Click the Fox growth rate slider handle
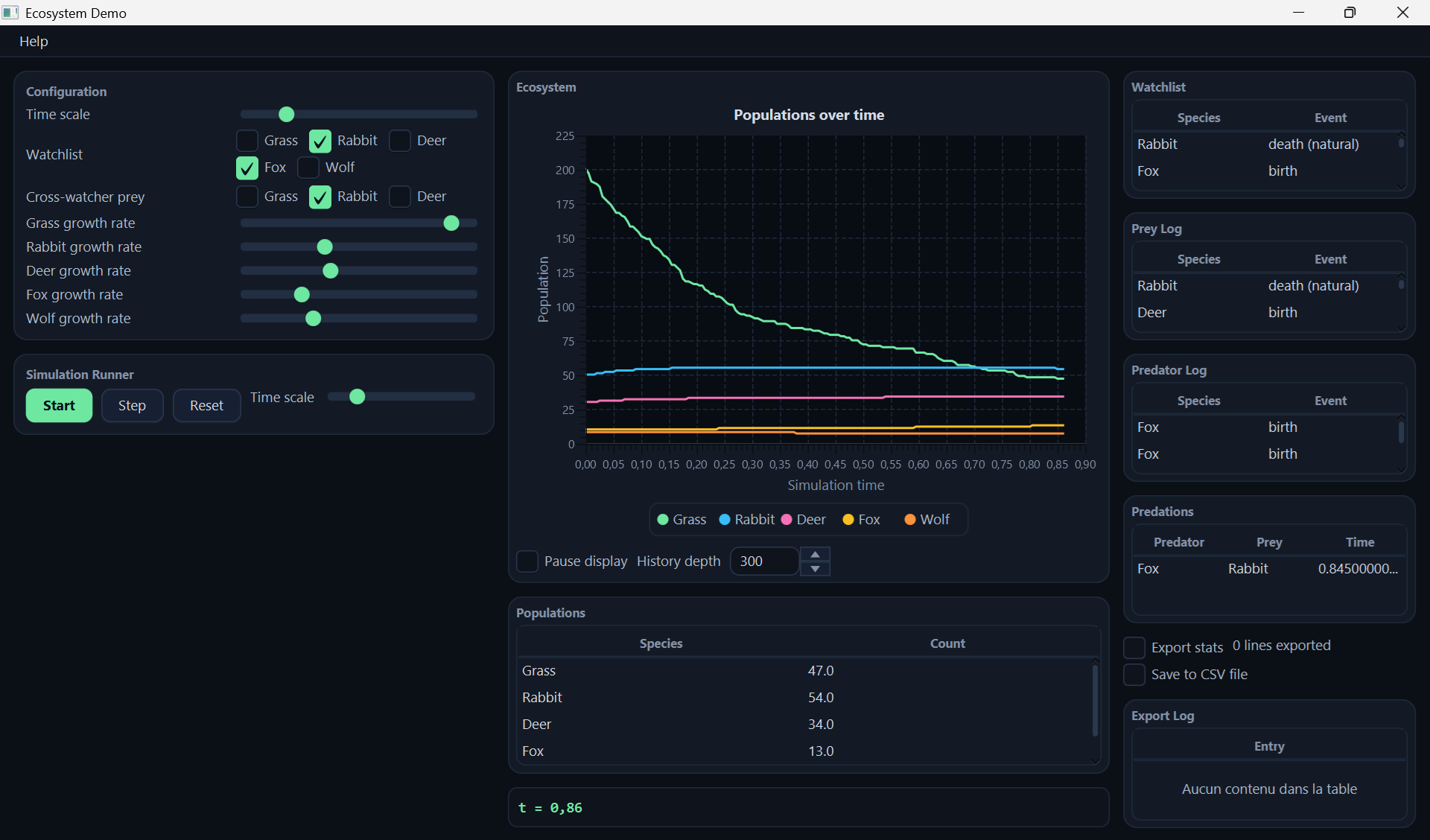This screenshot has height=840, width=1430. click(x=302, y=295)
